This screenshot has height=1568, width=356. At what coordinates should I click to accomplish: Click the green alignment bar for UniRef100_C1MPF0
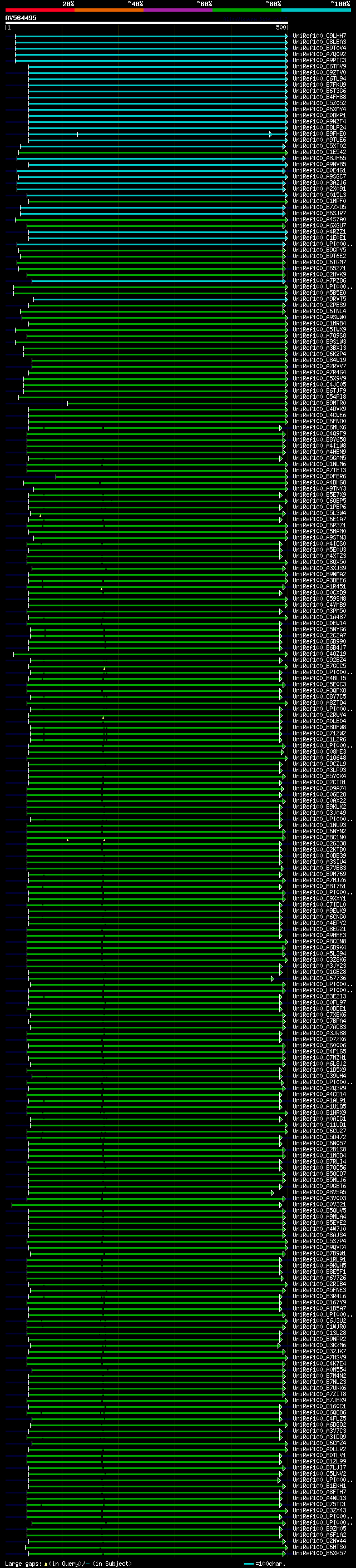pos(157,201)
